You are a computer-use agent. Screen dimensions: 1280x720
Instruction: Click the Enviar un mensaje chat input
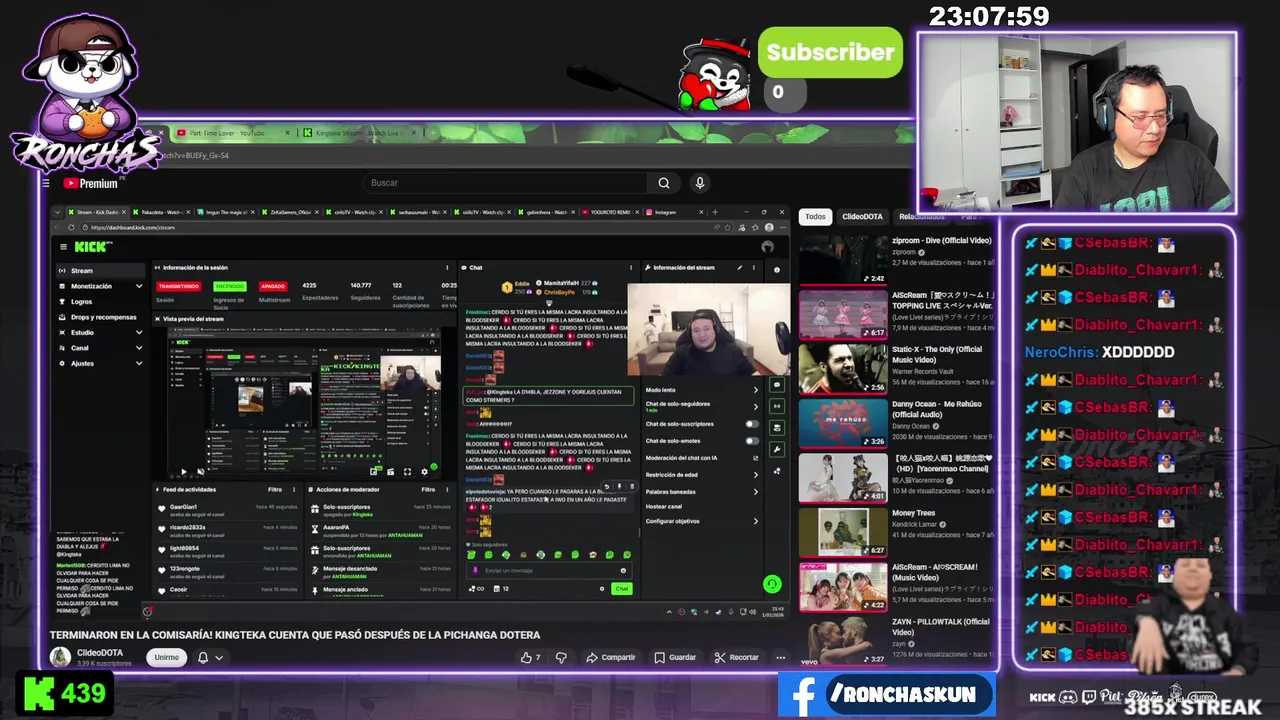[x=549, y=571]
